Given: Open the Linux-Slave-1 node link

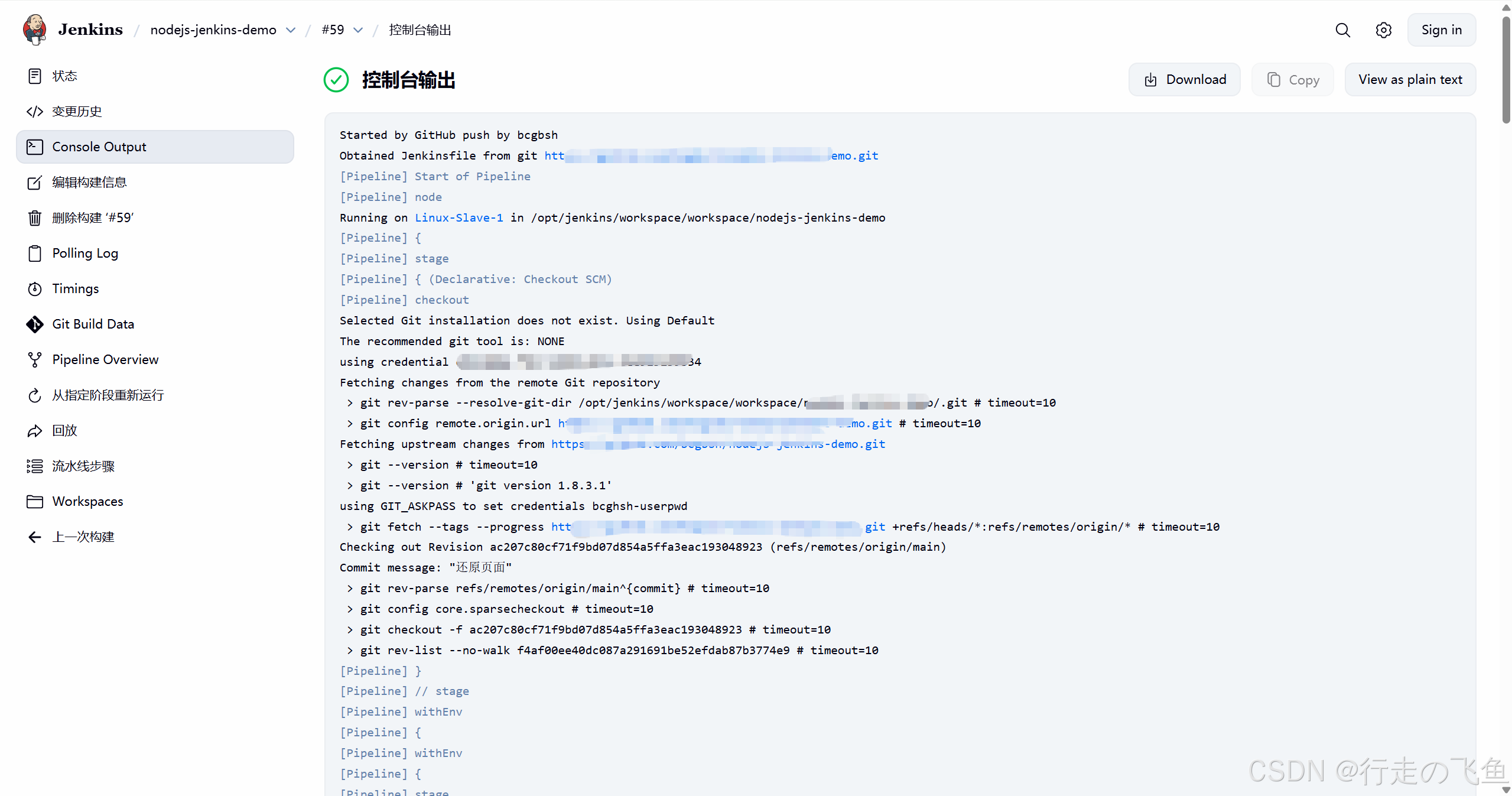Looking at the screenshot, I should [459, 217].
